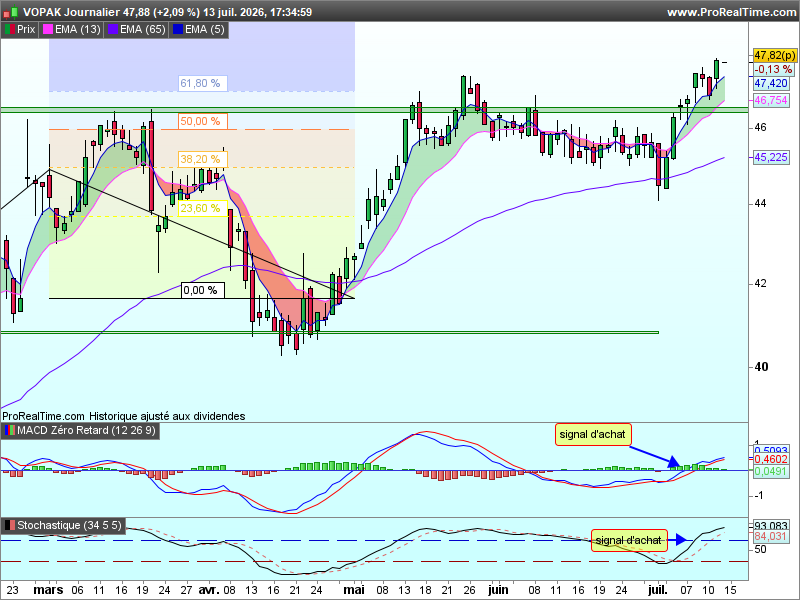
Task: Click the 0,0491 MACD histogram value tag
Action: click(x=771, y=471)
